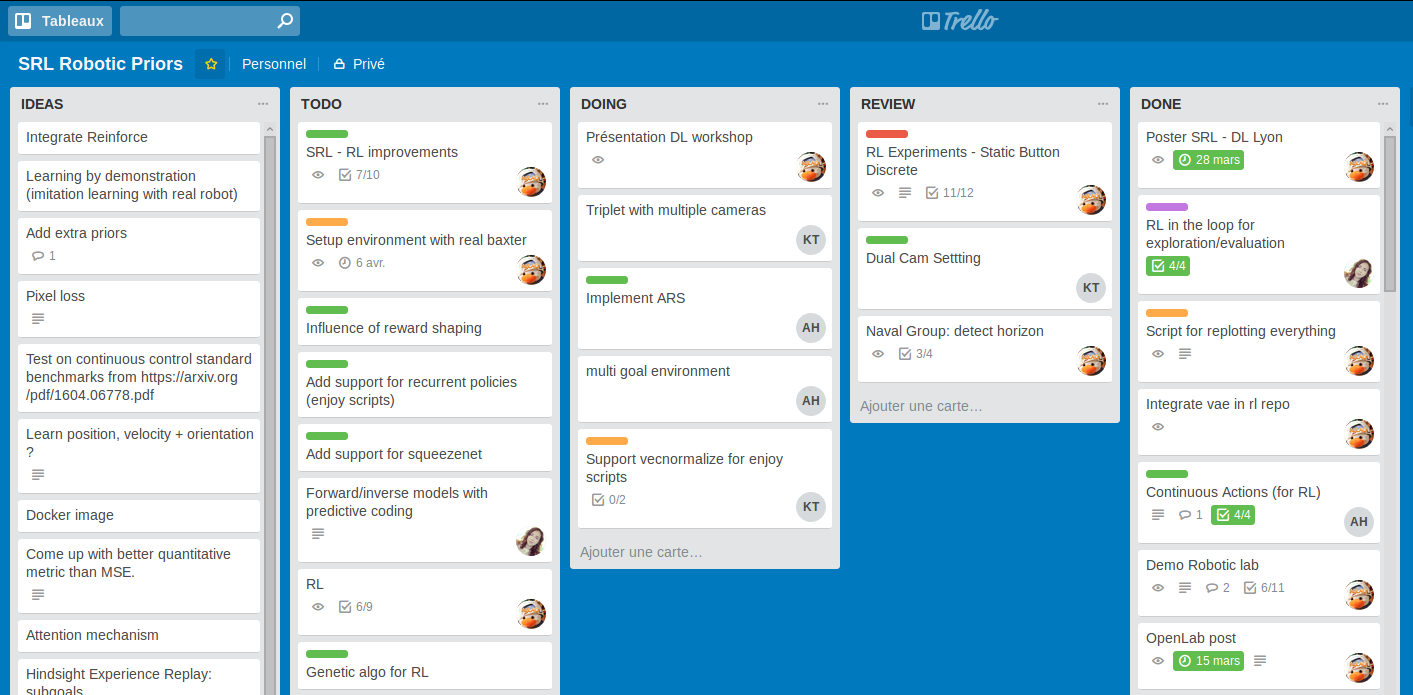Open the Learning by demonstration card
The width and height of the screenshot is (1413, 695).
pos(139,185)
